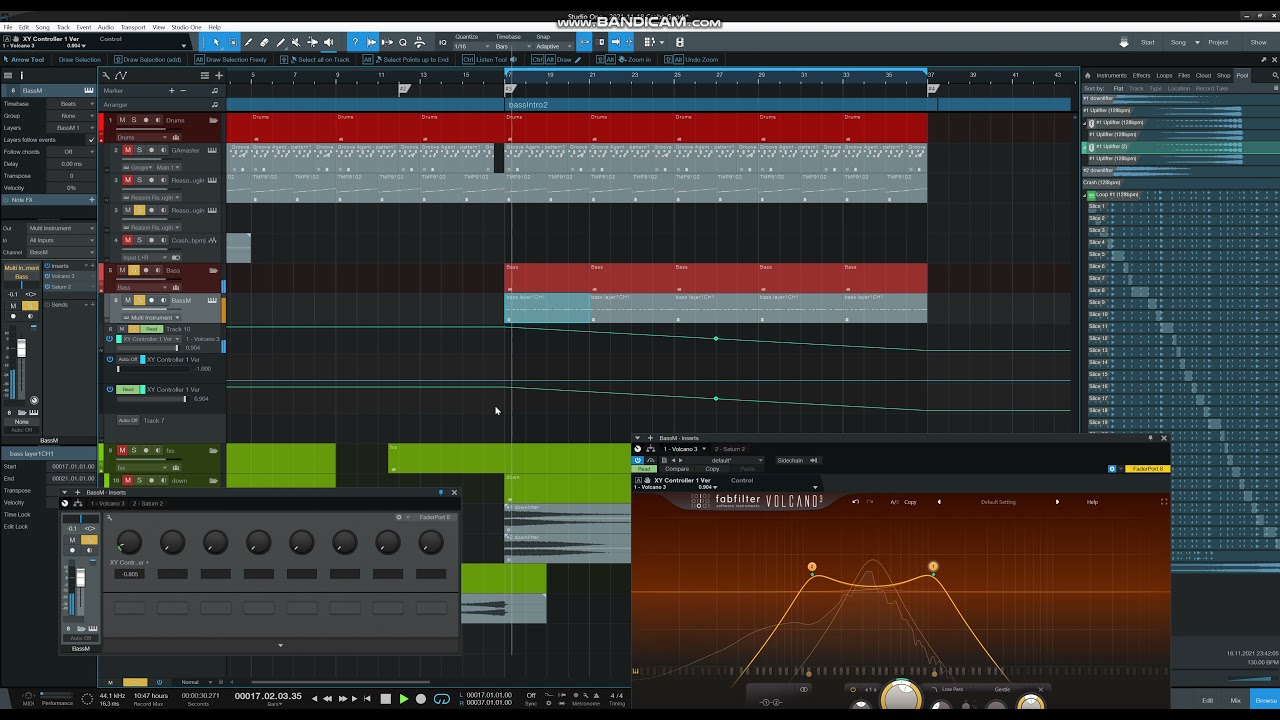Toggle Layers follow events checkbox
Viewport: 1280px width, 720px height.
(91, 140)
